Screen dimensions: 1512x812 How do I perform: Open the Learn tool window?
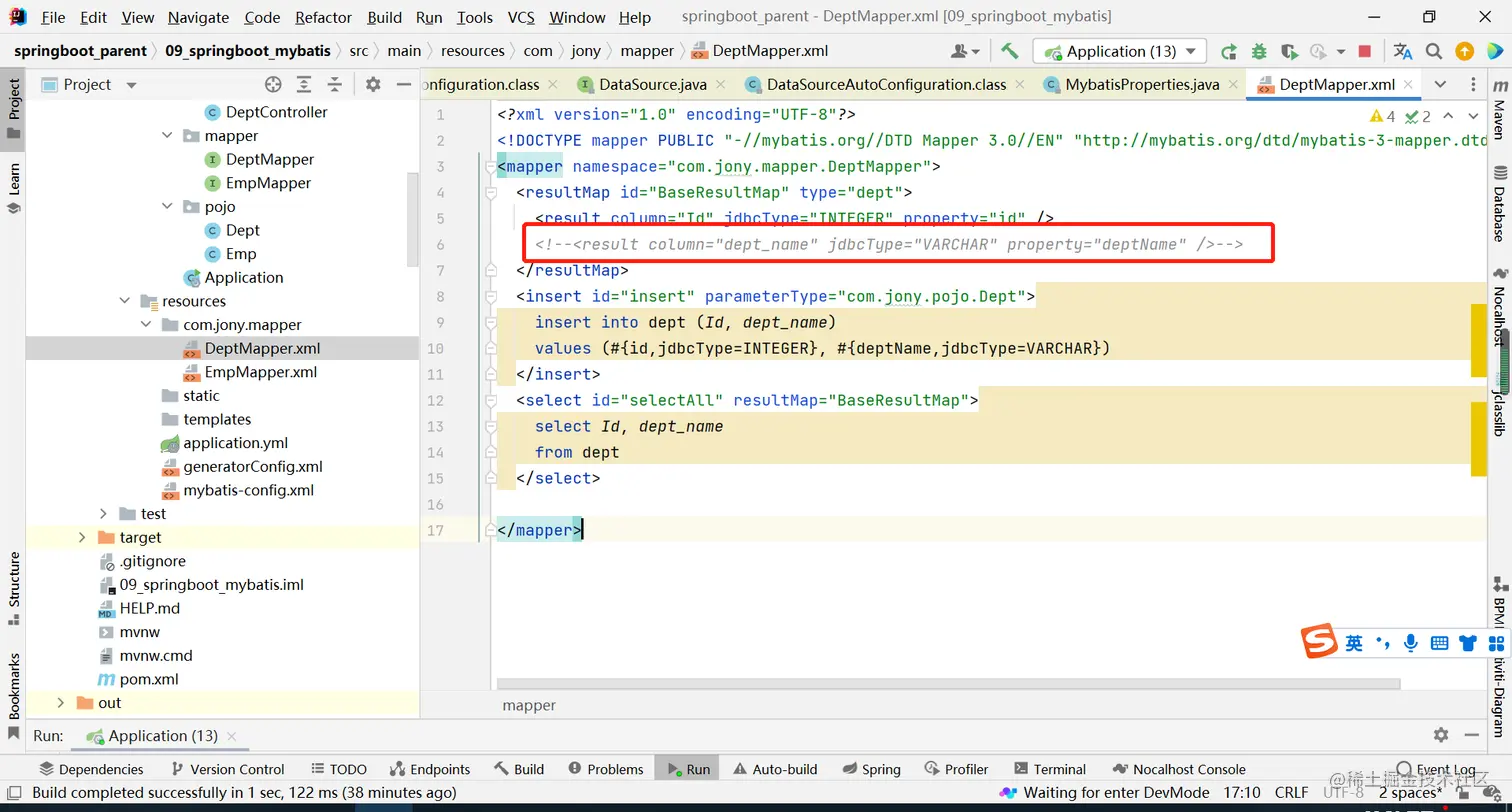(x=14, y=188)
